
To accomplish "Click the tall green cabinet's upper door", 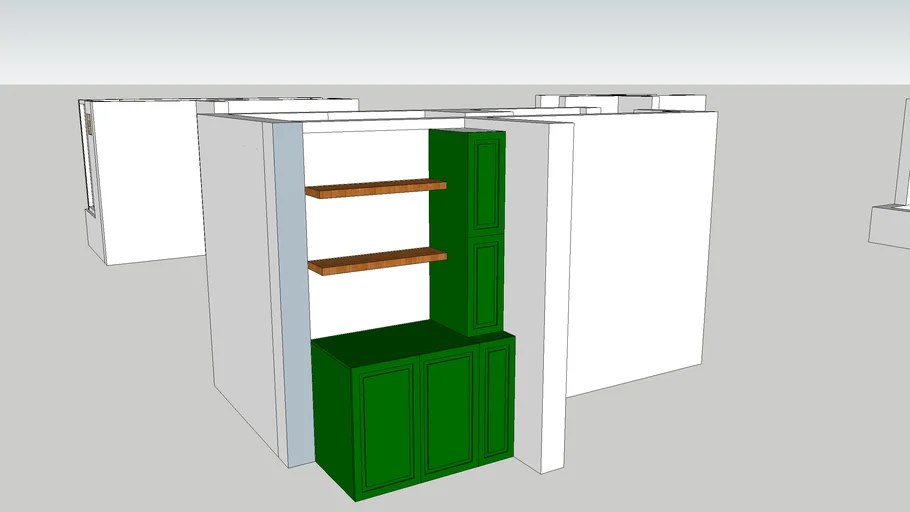I will (x=488, y=184).
